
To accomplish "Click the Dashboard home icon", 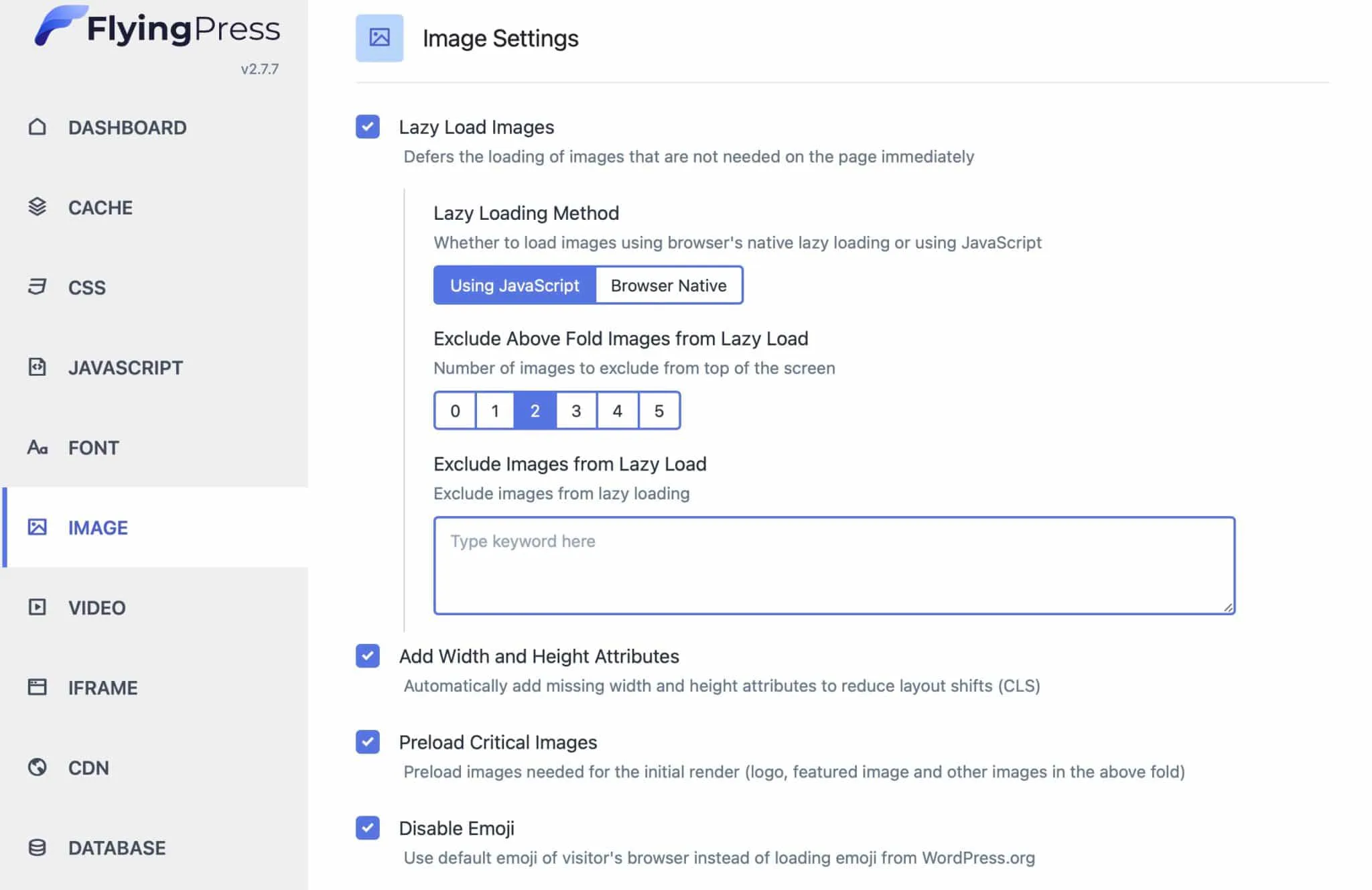I will [38, 127].
